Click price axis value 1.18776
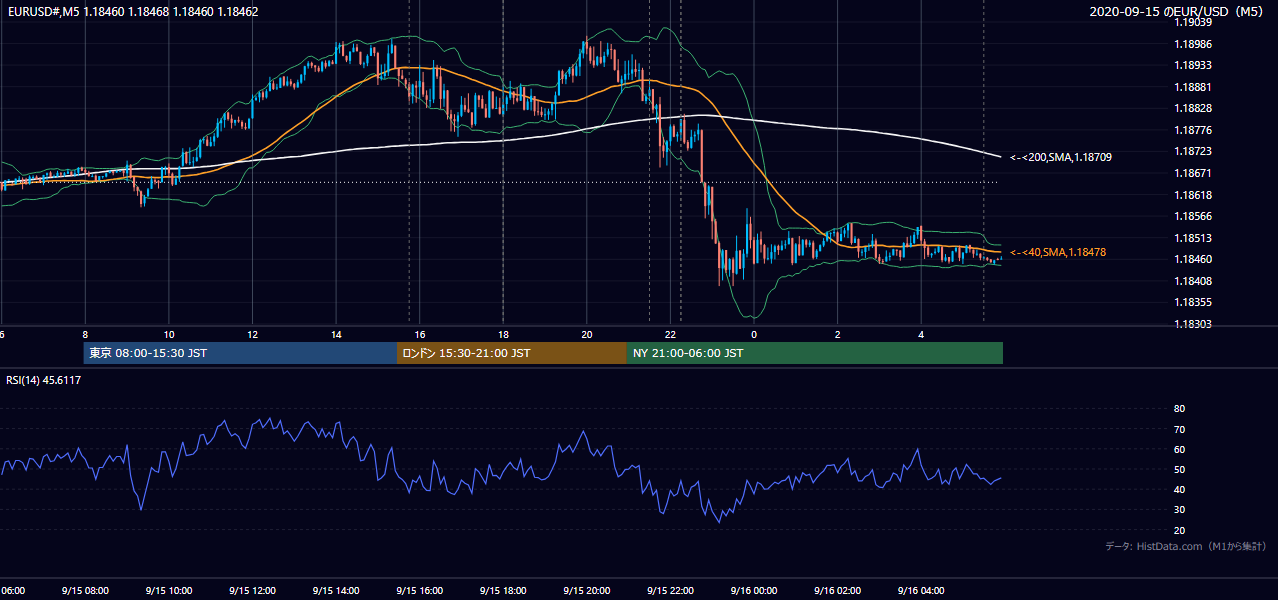This screenshot has width=1278, height=600. click(1193, 130)
